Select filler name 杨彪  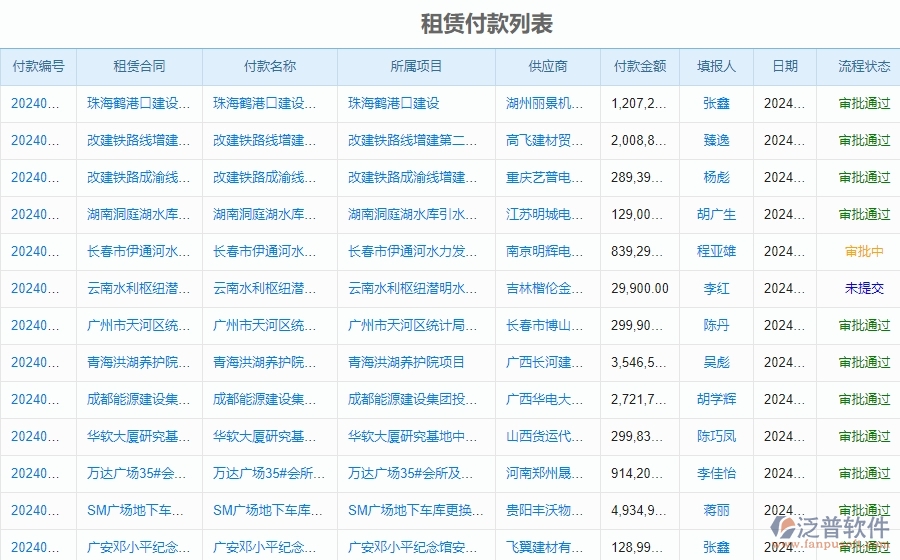pos(716,177)
